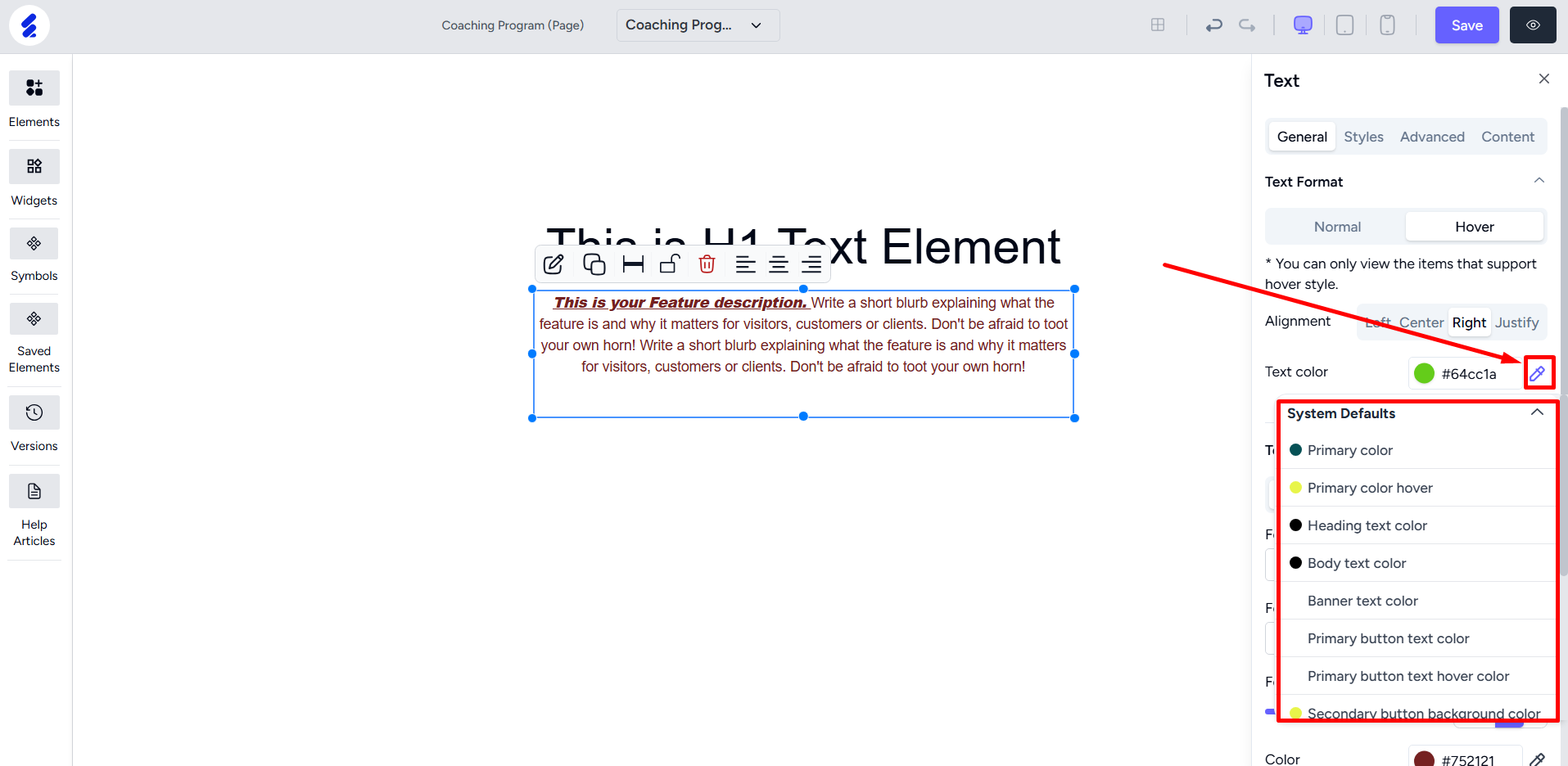1568x766 pixels.
Task: Click the spacing icon on floating toolbar
Action: pyautogui.click(x=633, y=264)
